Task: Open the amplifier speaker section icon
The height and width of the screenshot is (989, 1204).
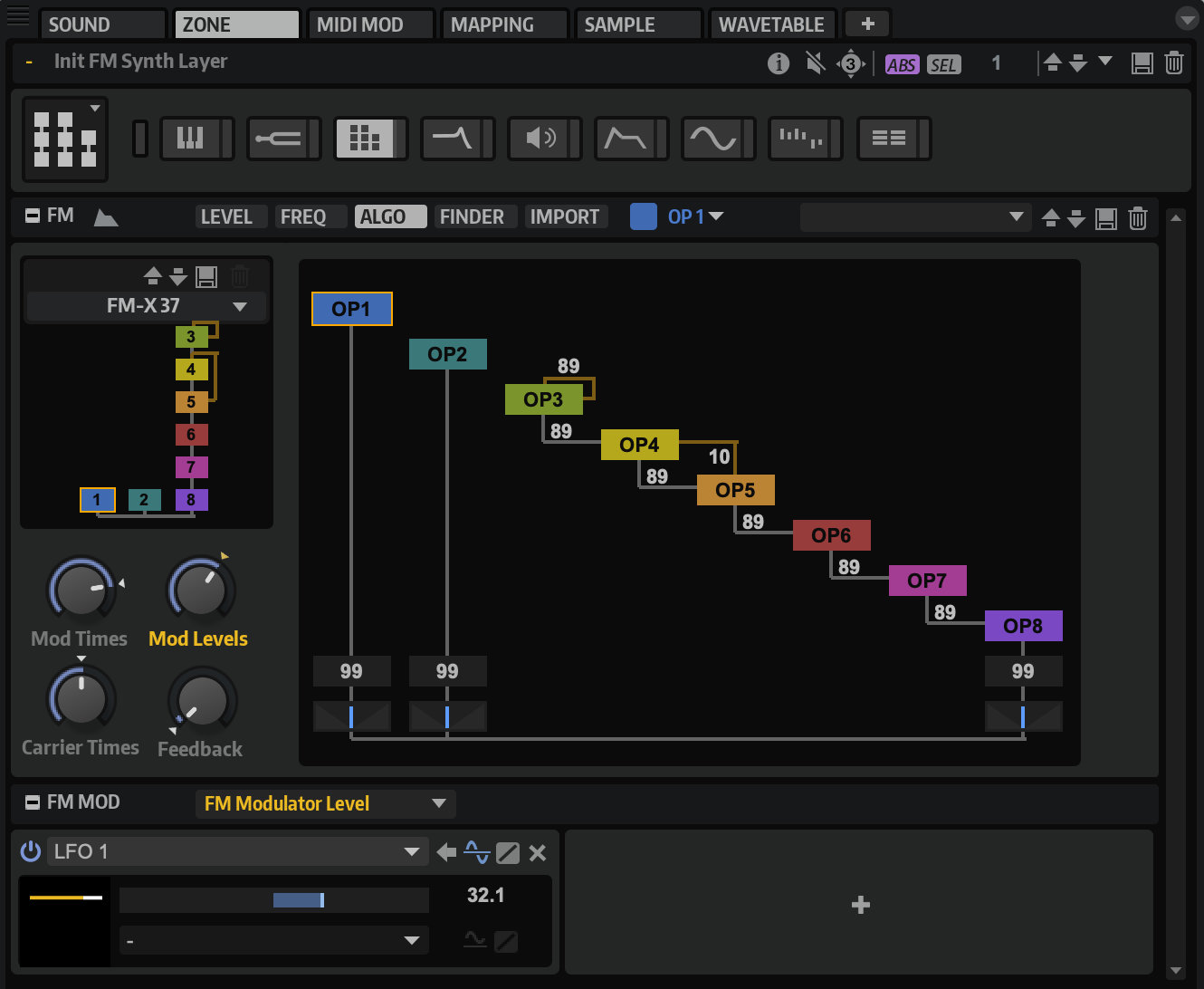Action: [x=539, y=139]
